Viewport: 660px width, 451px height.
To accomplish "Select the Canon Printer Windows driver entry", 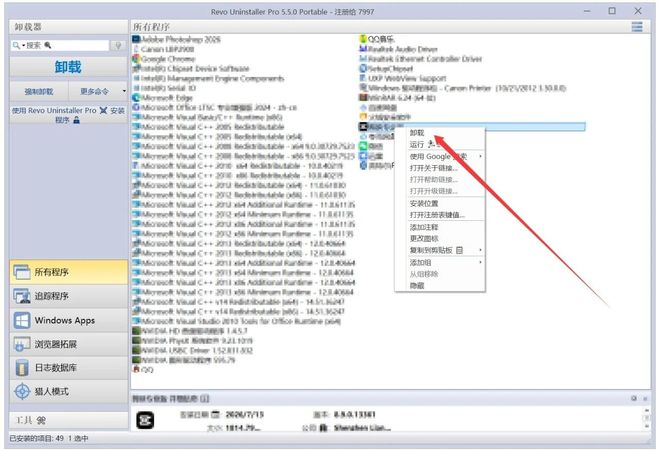I will (x=463, y=88).
